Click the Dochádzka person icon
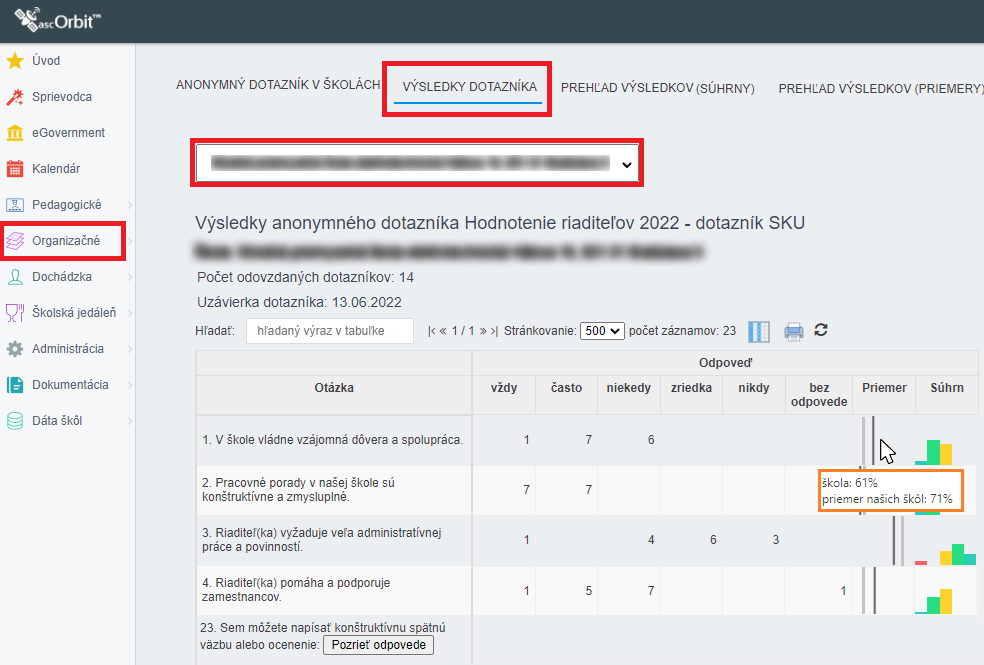 pos(15,277)
